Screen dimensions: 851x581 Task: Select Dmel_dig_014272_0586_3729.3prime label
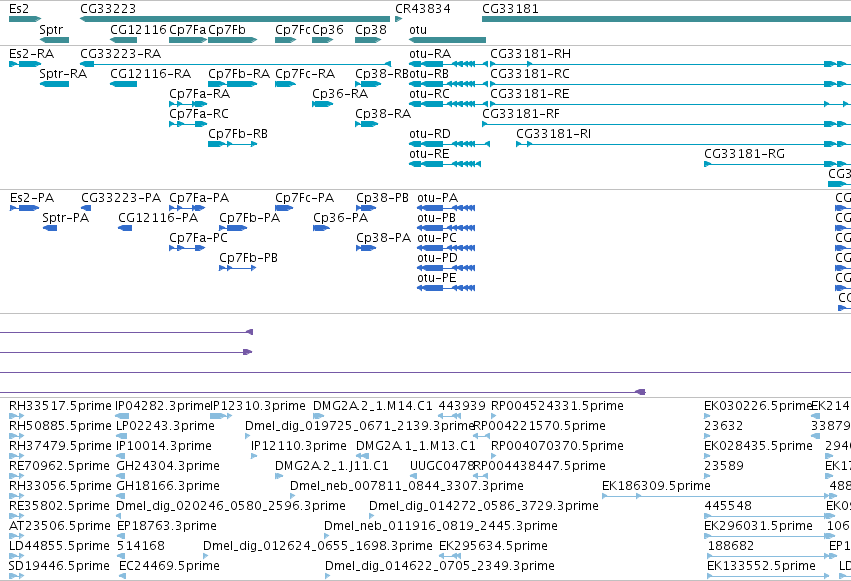484,506
